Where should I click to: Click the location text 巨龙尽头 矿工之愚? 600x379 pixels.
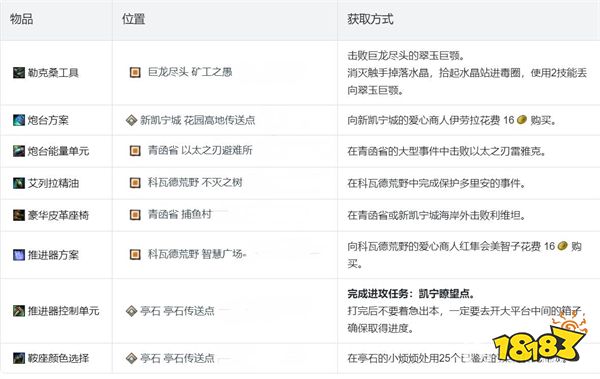point(190,72)
